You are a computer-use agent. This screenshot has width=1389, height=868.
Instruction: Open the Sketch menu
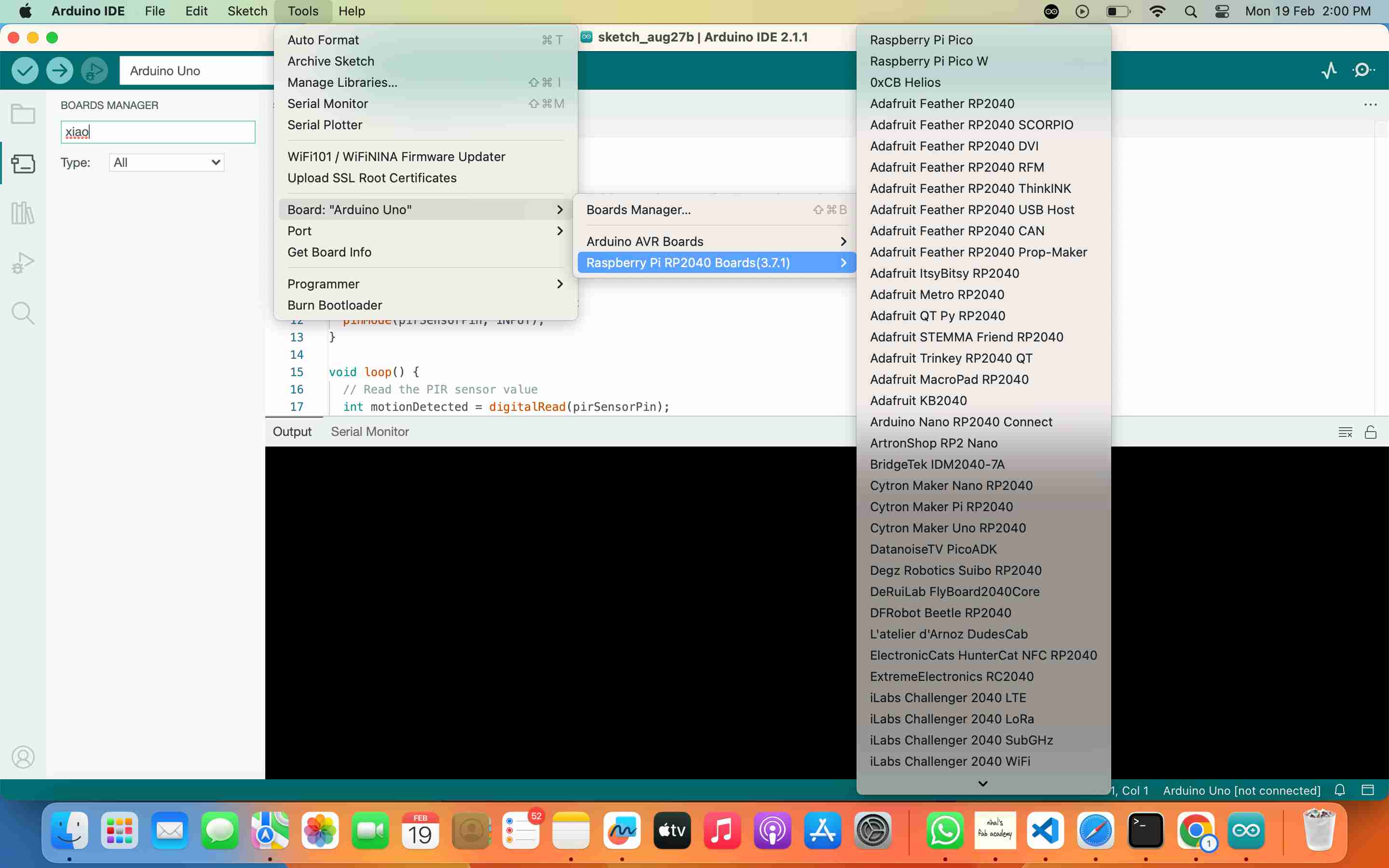247,11
